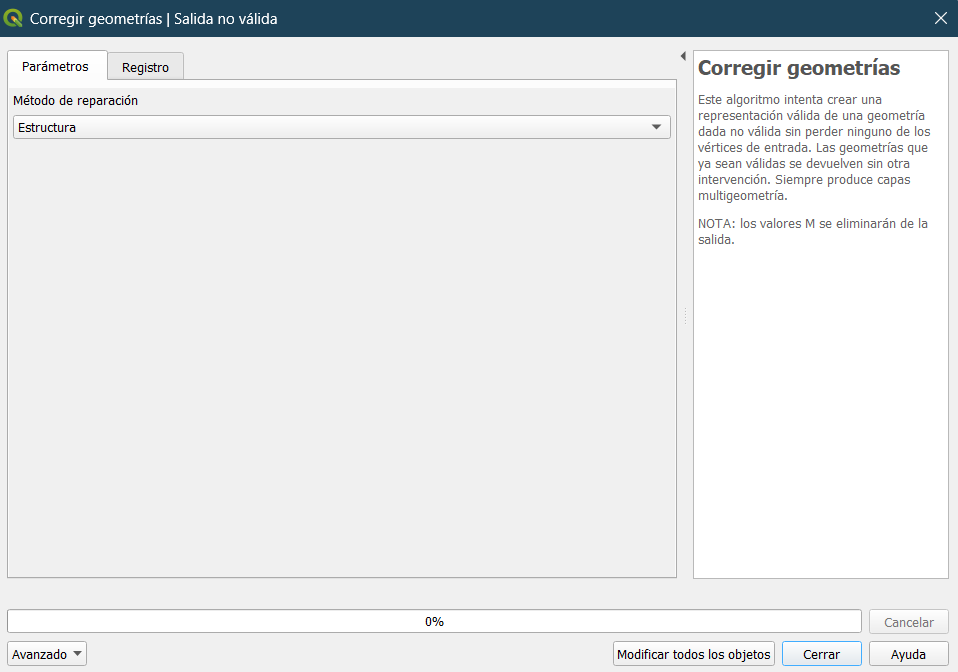Click the arrow on the Estructura combo box

pyautogui.click(x=656, y=127)
